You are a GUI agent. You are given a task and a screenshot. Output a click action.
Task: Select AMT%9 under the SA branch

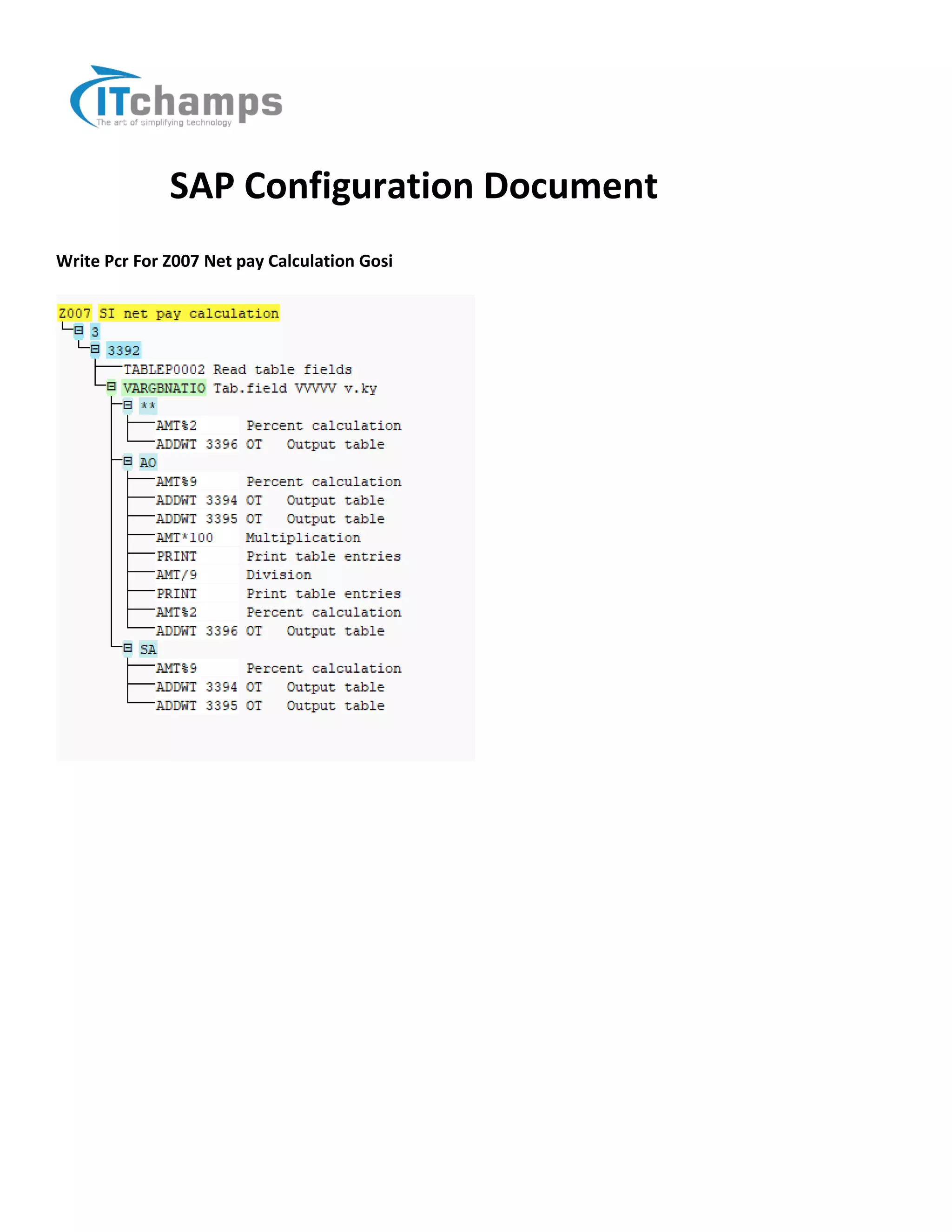pos(177,669)
